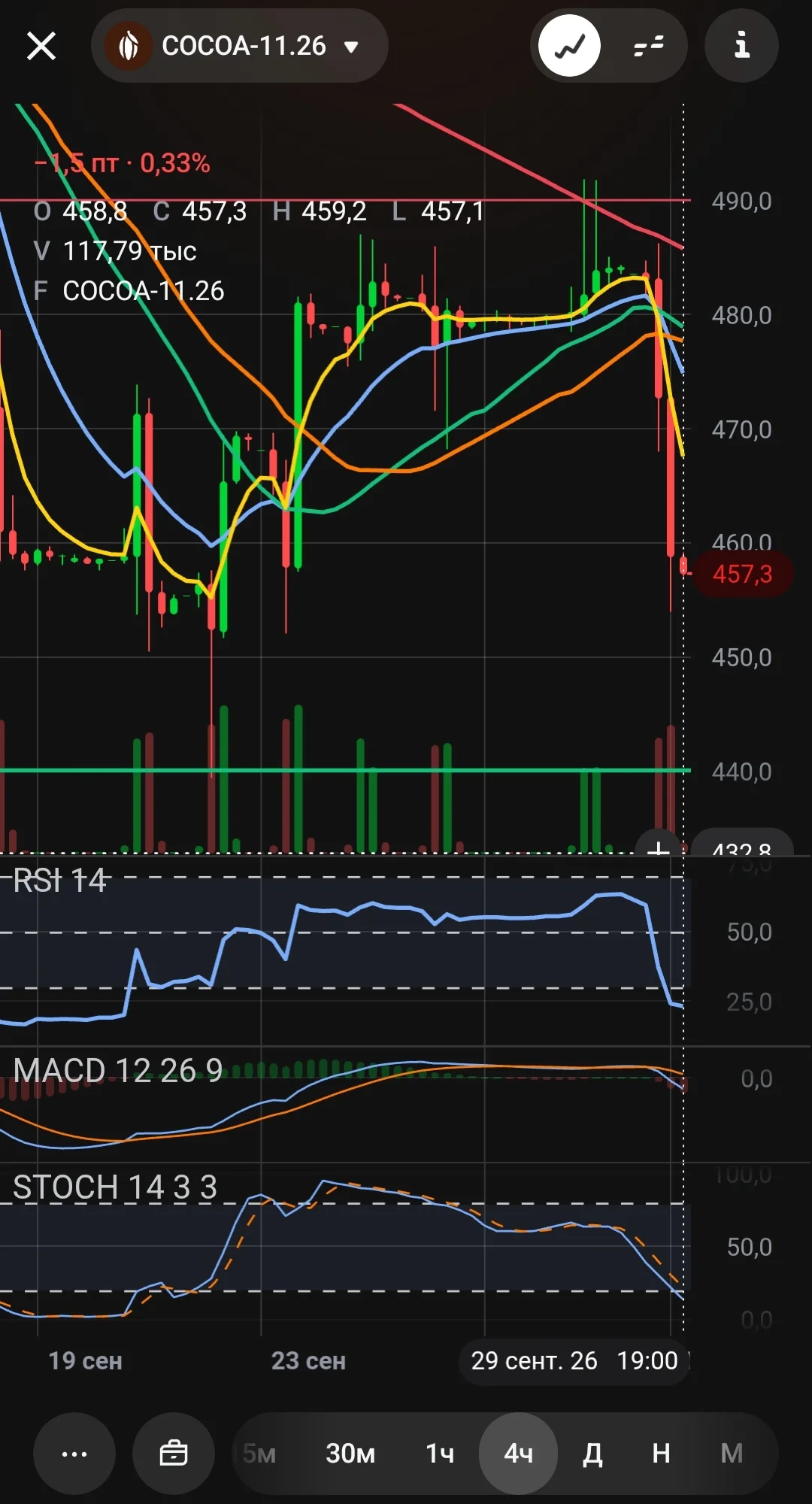Switch to the monthly М timeframe
This screenshot has width=812, height=1504.
[x=732, y=1453]
